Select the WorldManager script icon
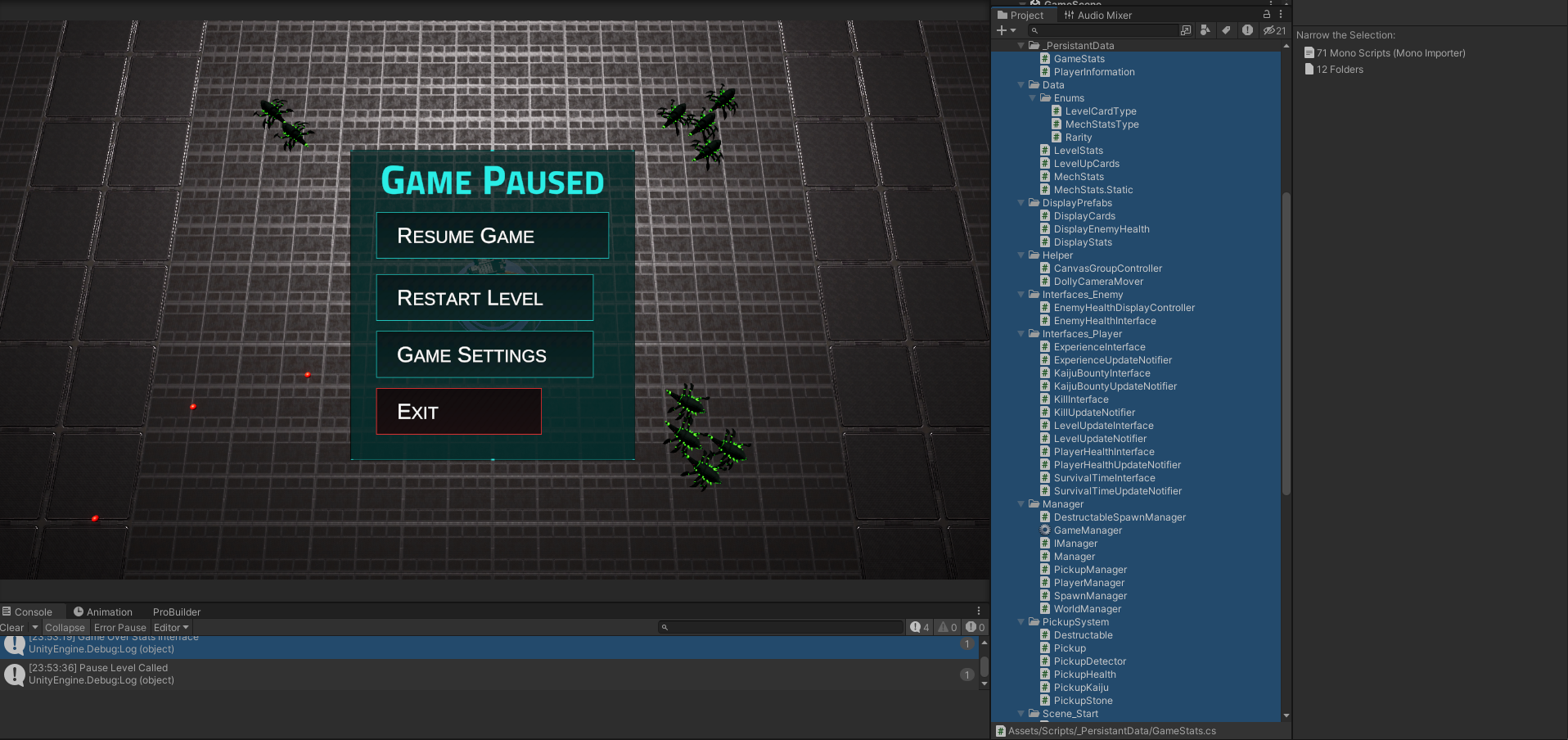This screenshot has width=1568, height=740. tap(1045, 609)
